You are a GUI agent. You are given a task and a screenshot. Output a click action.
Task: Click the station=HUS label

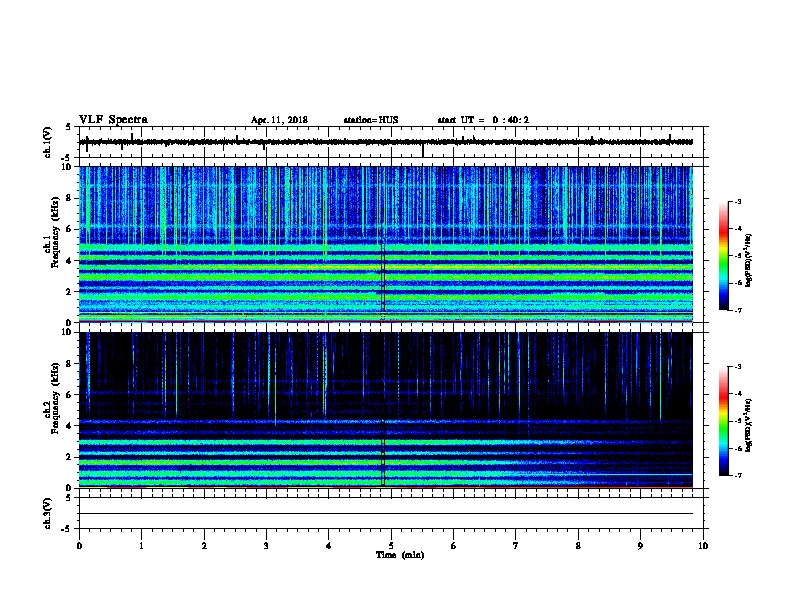371,120
